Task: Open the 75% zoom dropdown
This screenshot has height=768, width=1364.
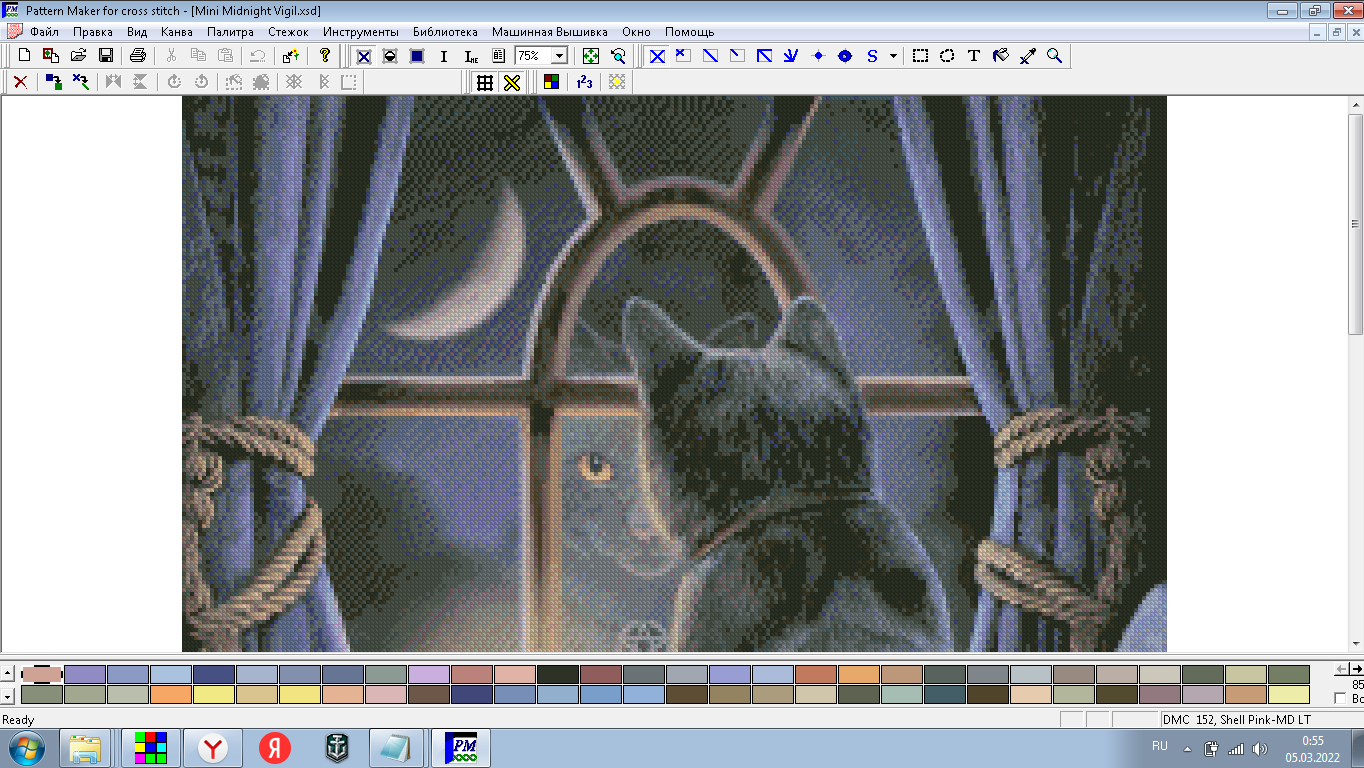Action: click(x=559, y=56)
